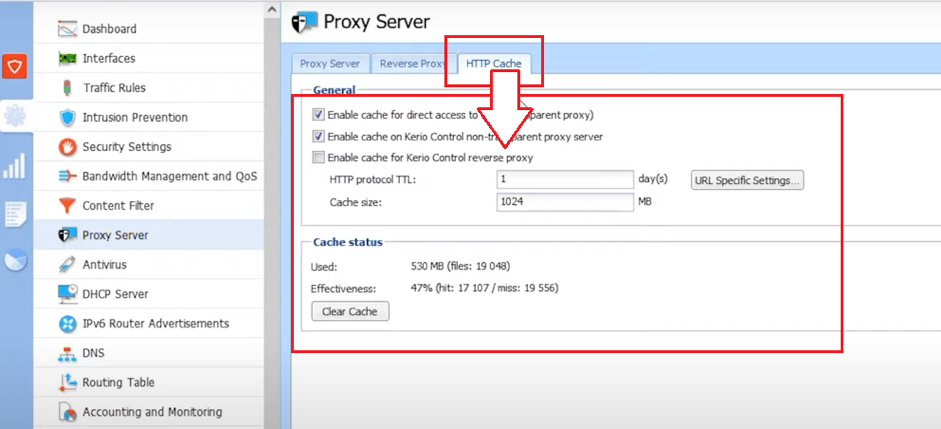The width and height of the screenshot is (941, 429).
Task: Open the pie chart icon in left strip
Action: pyautogui.click(x=15, y=260)
